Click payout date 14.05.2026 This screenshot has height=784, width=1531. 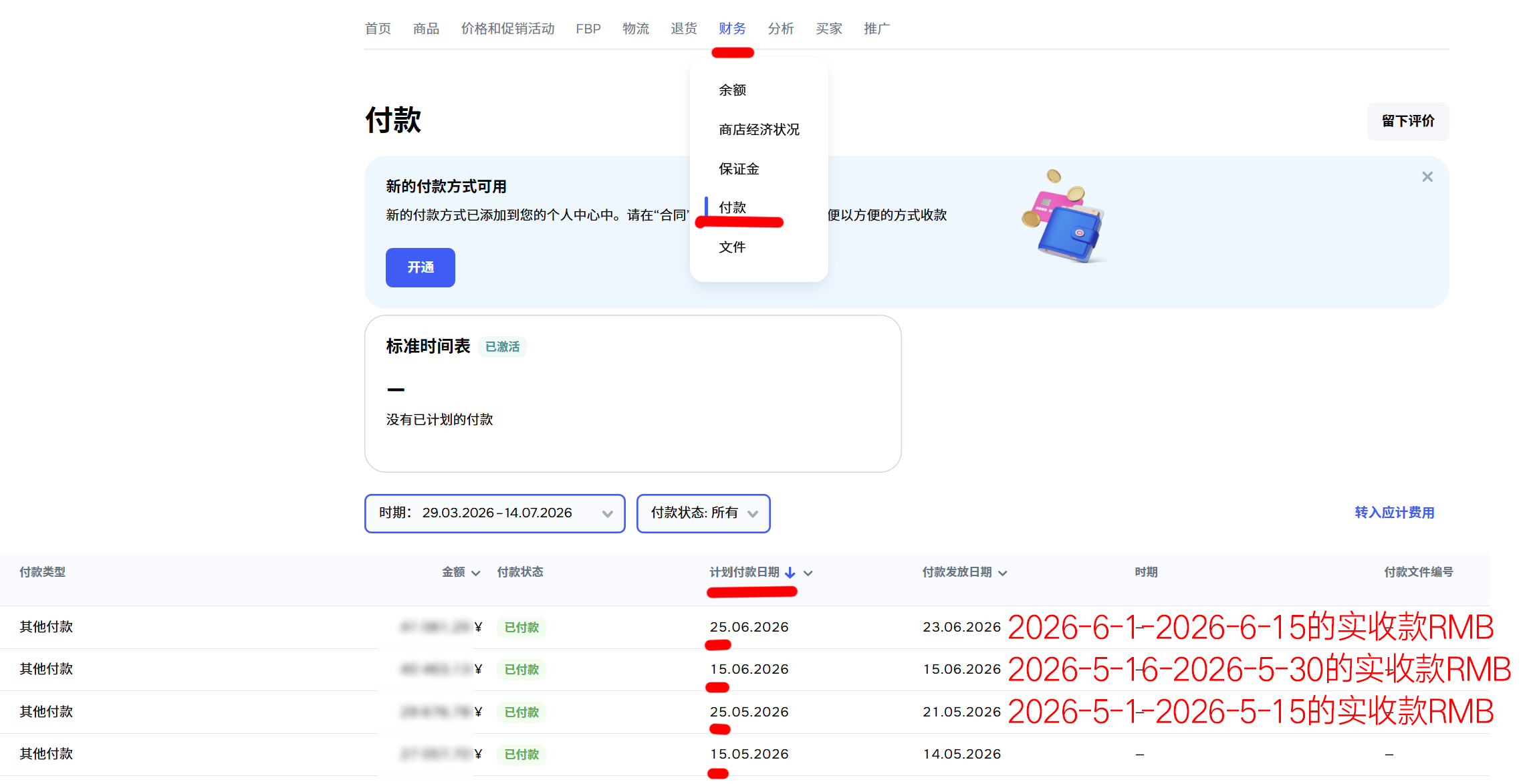point(962,754)
